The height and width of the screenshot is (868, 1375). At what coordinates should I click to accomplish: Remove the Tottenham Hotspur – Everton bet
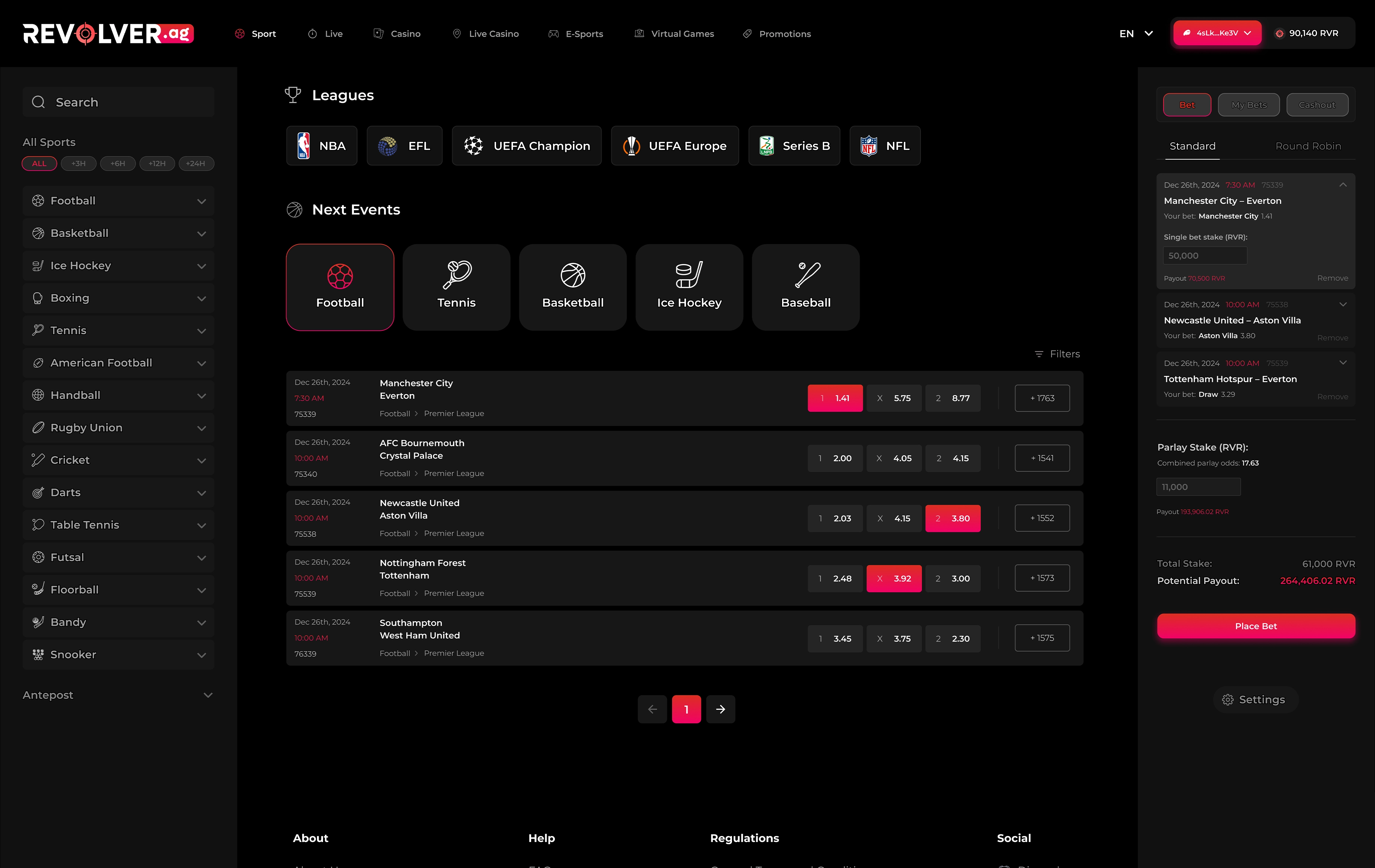point(1332,397)
